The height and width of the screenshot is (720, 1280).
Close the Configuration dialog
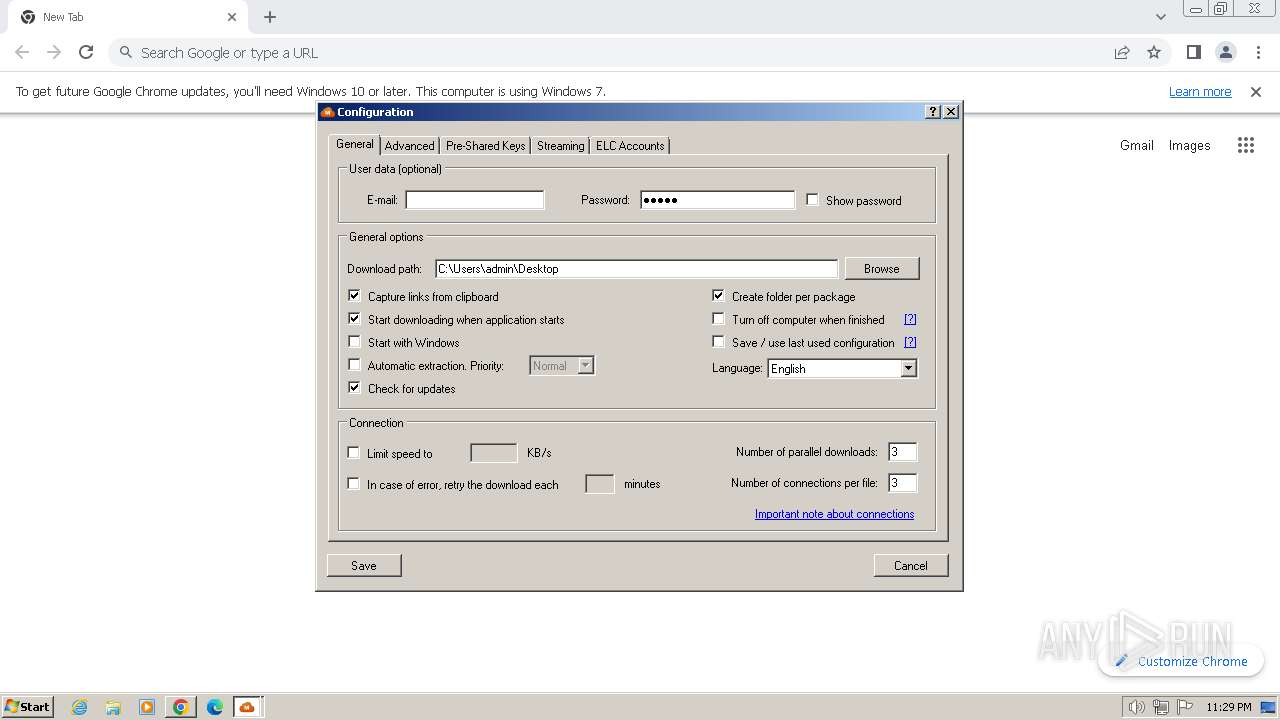pos(951,112)
